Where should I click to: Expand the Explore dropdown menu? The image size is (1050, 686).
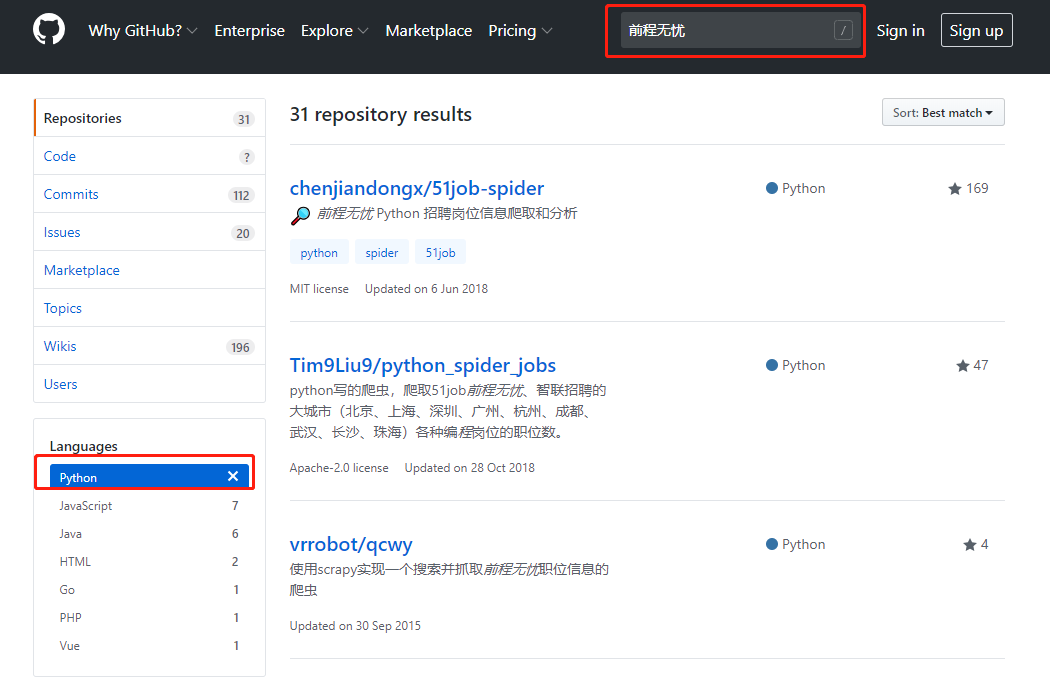click(x=334, y=31)
